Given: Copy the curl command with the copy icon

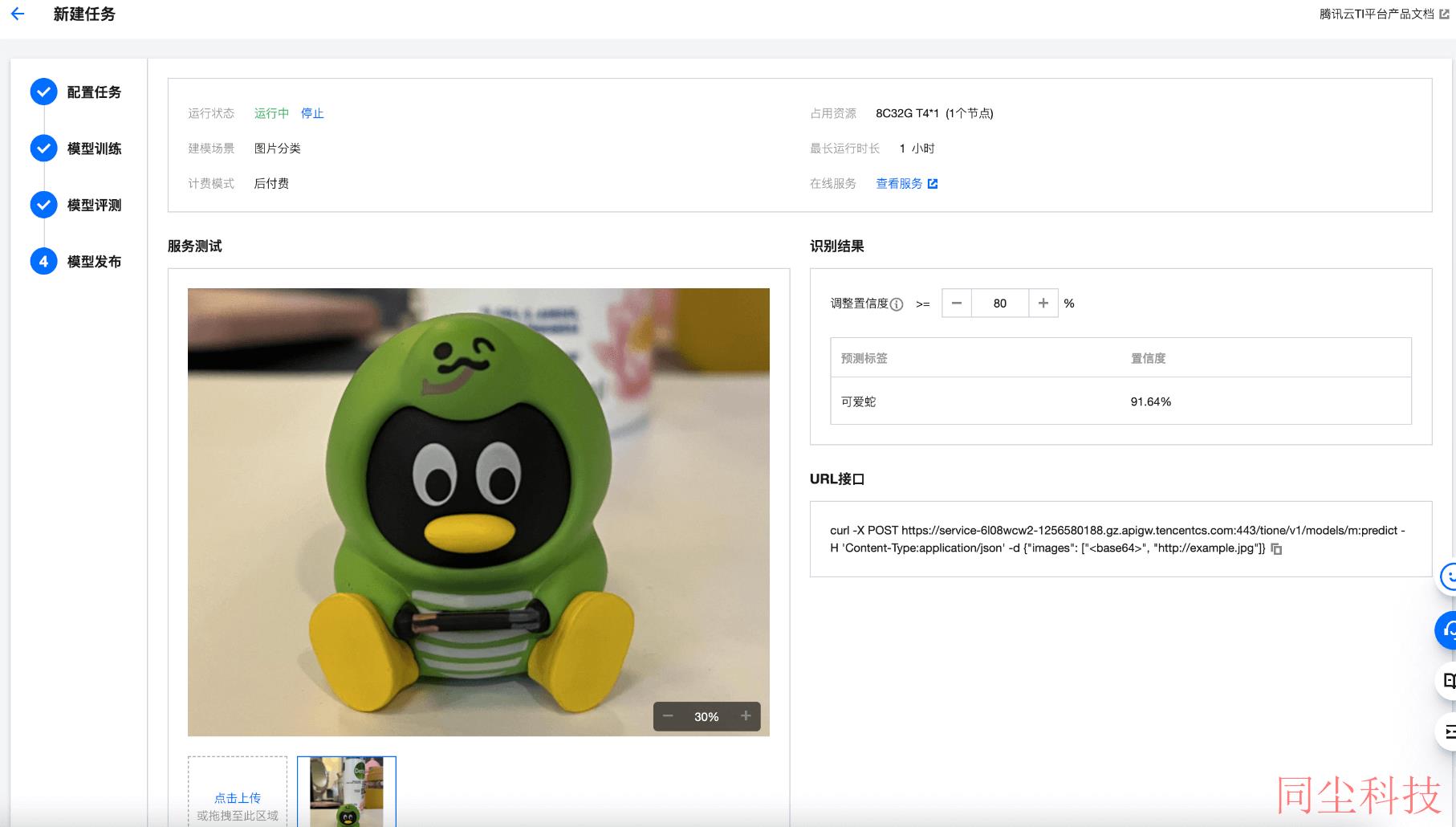Looking at the screenshot, I should click(x=1276, y=549).
